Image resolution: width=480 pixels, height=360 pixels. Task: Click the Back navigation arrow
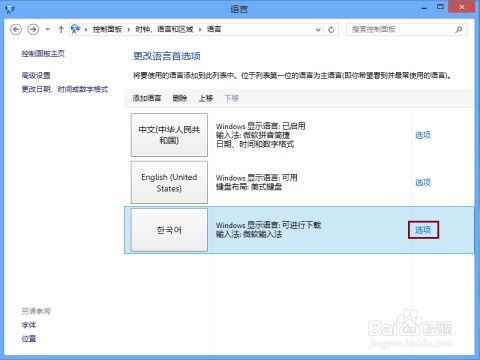[x=16, y=29]
